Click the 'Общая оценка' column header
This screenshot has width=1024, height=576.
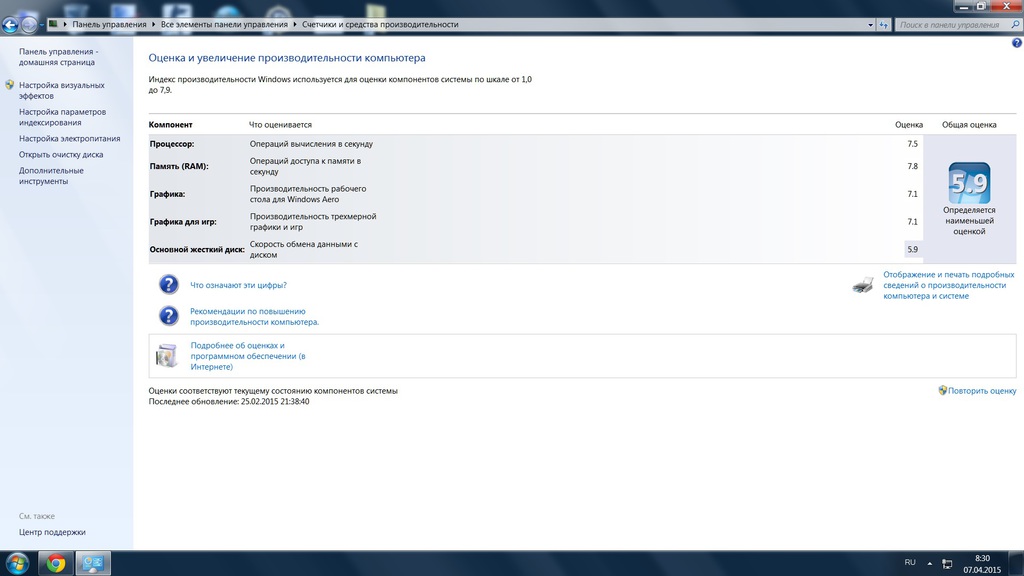(x=969, y=124)
